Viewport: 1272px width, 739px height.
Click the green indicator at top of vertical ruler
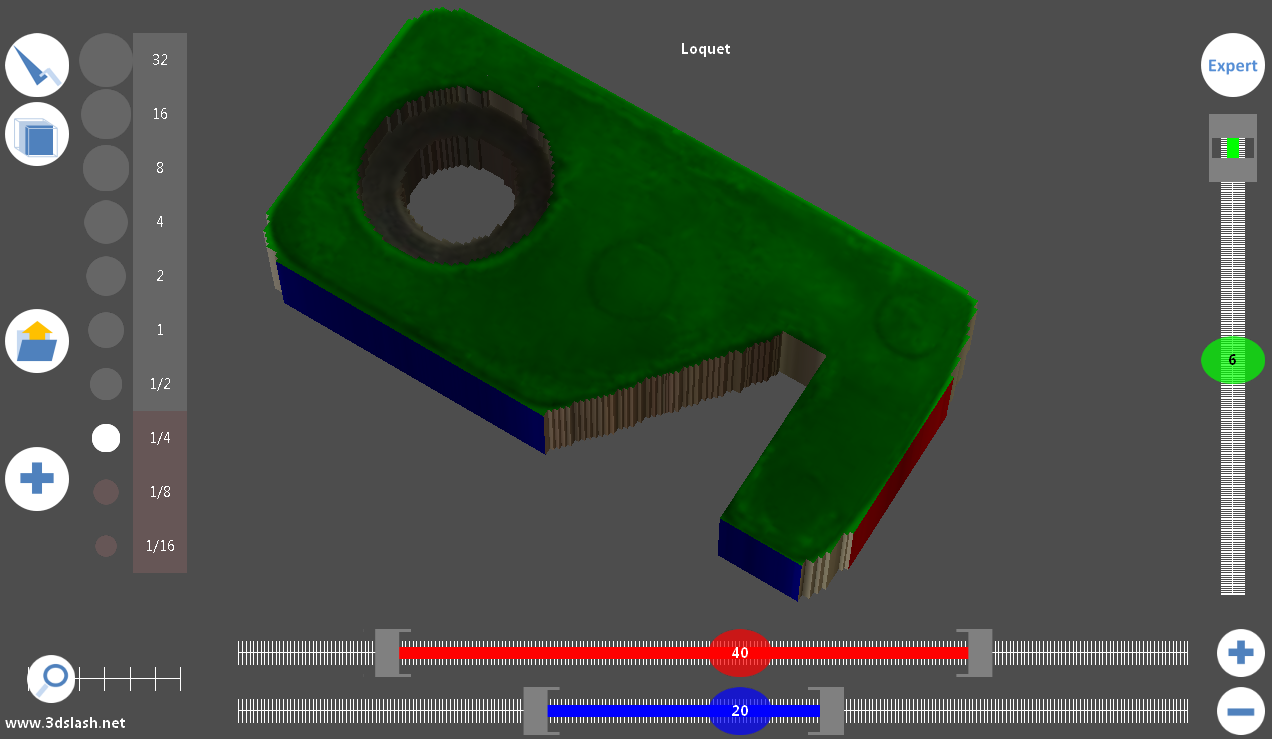tap(1233, 148)
